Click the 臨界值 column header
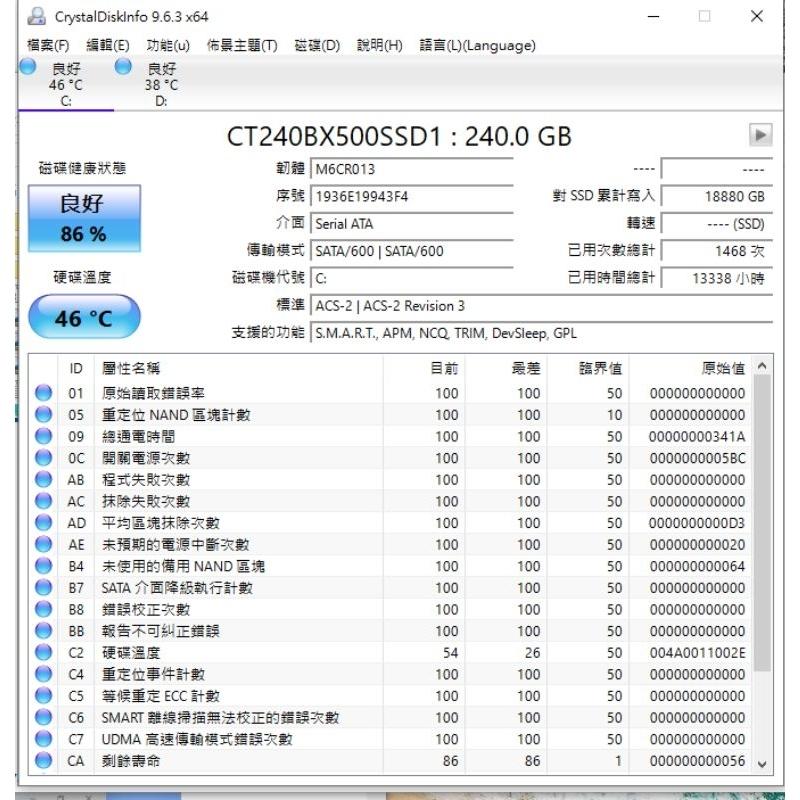 [x=588, y=368]
